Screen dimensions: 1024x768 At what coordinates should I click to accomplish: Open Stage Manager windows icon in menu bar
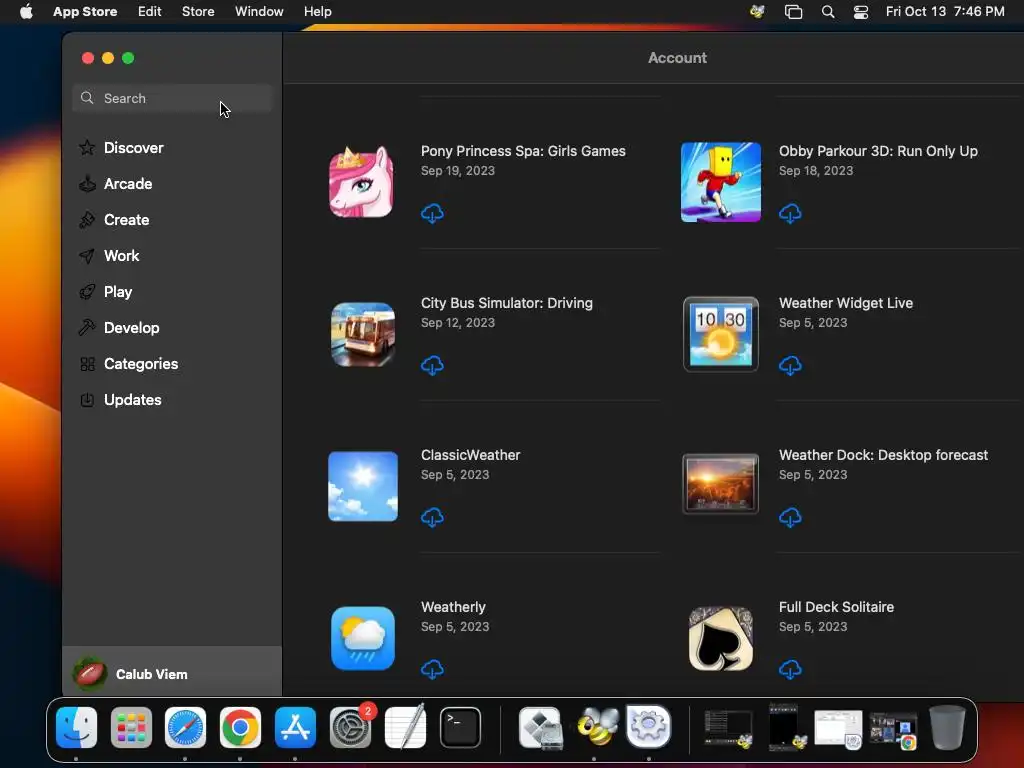point(793,11)
